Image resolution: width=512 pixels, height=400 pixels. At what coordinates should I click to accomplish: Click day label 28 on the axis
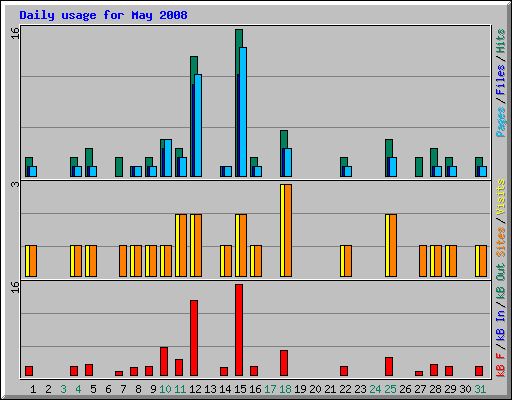[x=435, y=389]
